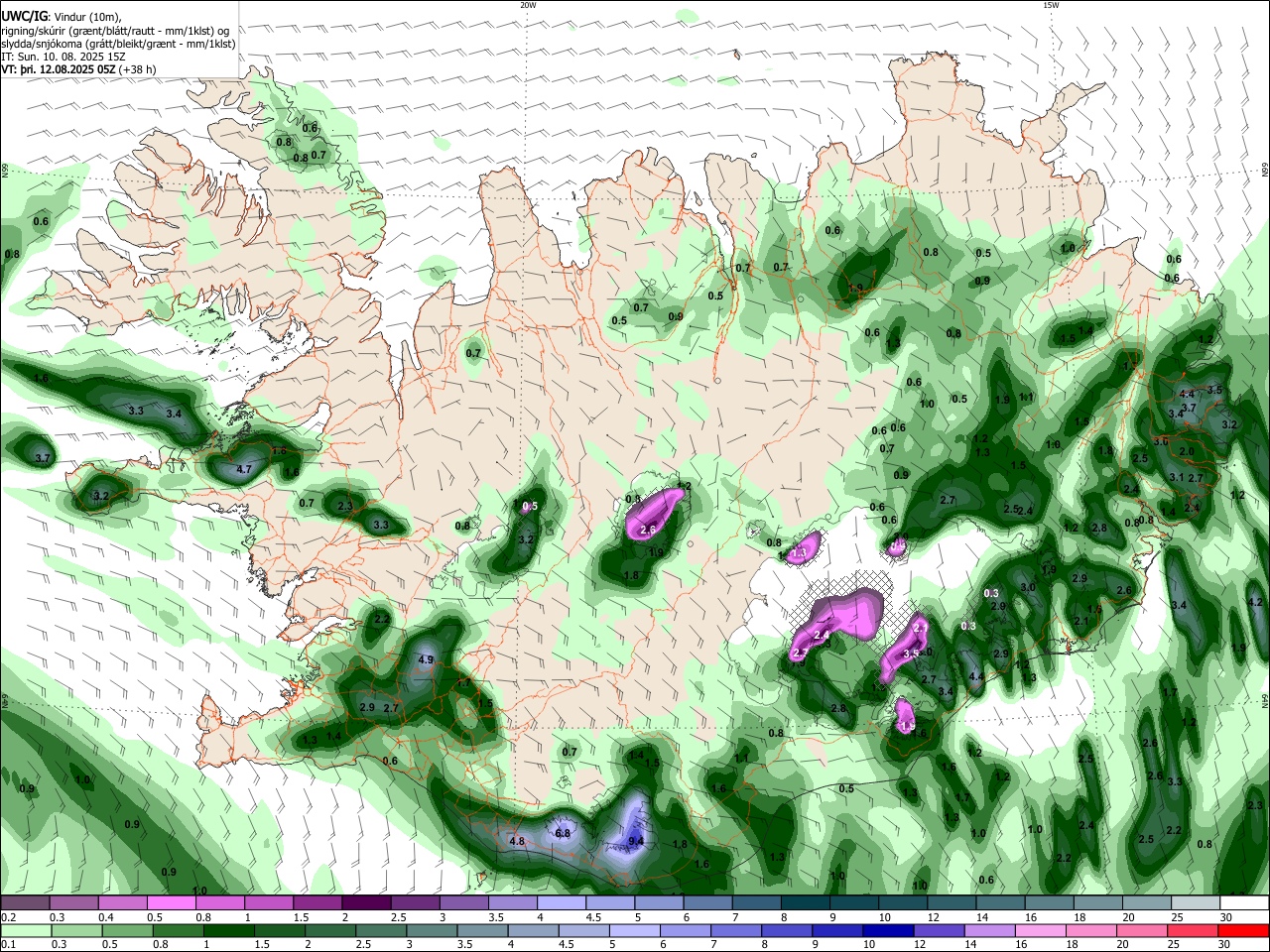
Task: Click the 4.7 value label in the west
Action: [244, 469]
